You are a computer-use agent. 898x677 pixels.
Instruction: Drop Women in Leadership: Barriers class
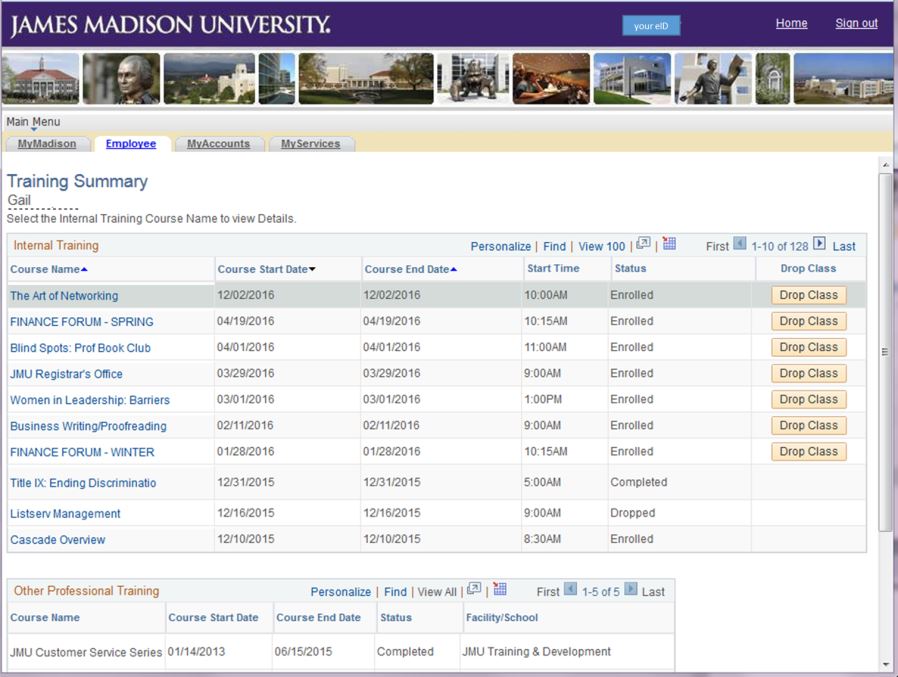pyautogui.click(x=808, y=399)
